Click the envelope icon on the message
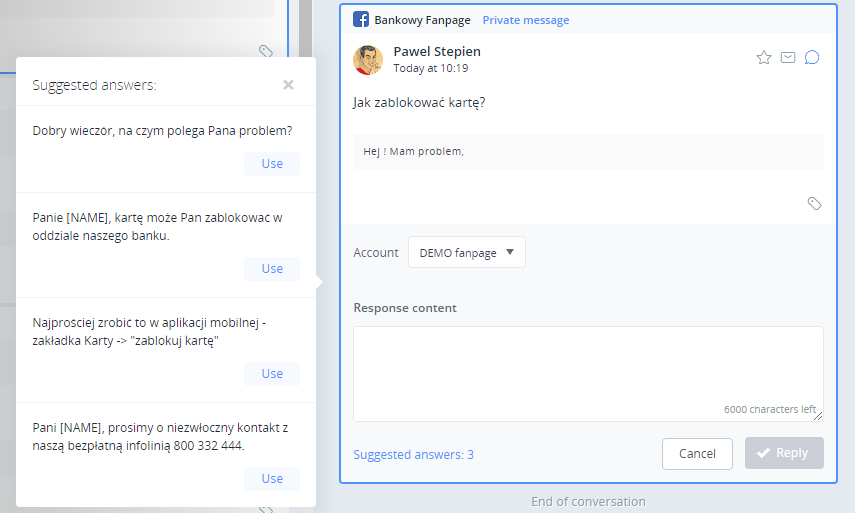Viewport: 855px width, 513px height. (788, 58)
